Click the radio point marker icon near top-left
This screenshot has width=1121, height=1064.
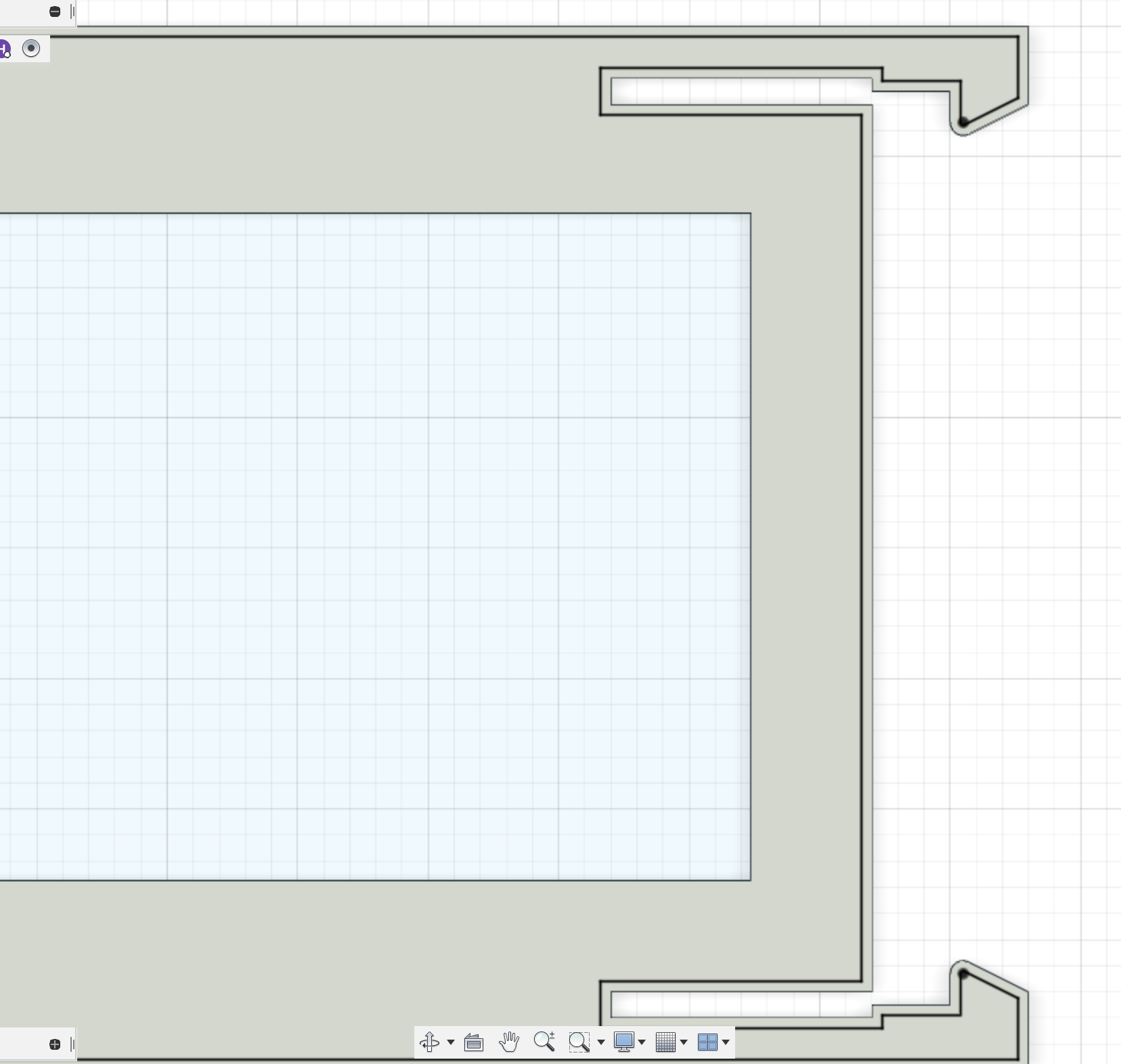click(x=31, y=48)
